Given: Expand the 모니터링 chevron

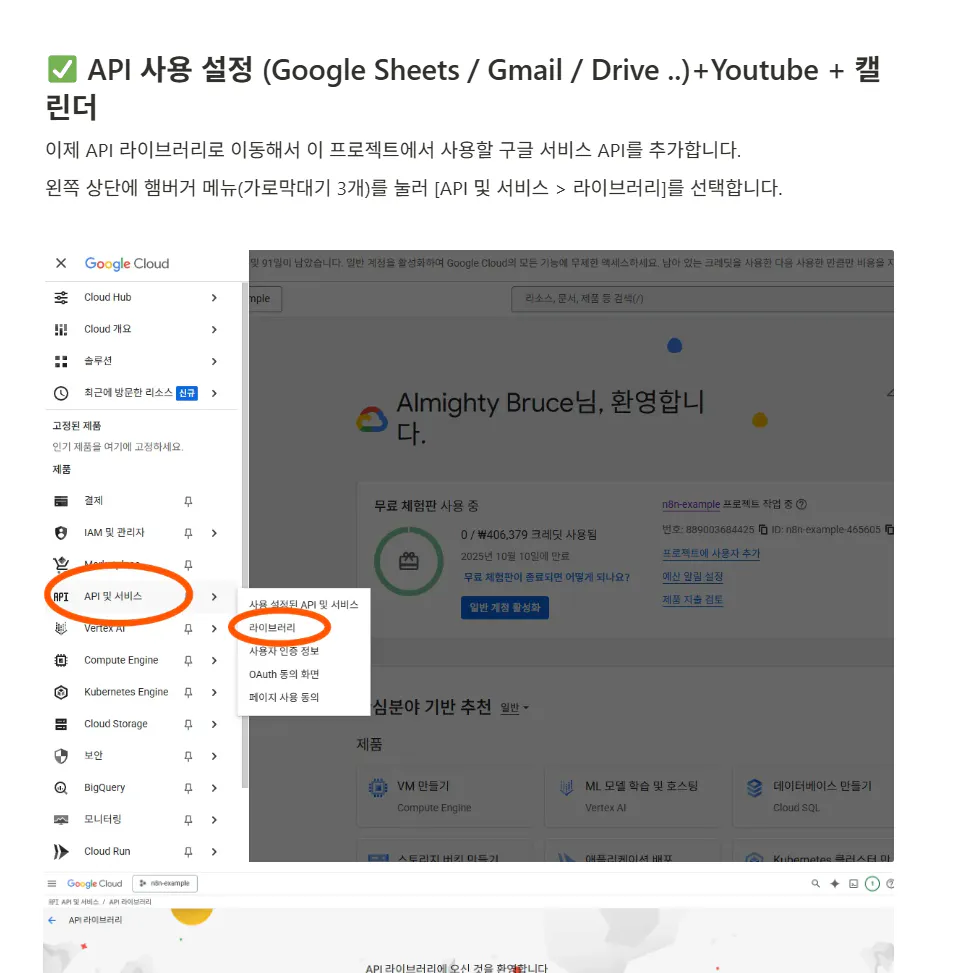Looking at the screenshot, I should pos(214,820).
